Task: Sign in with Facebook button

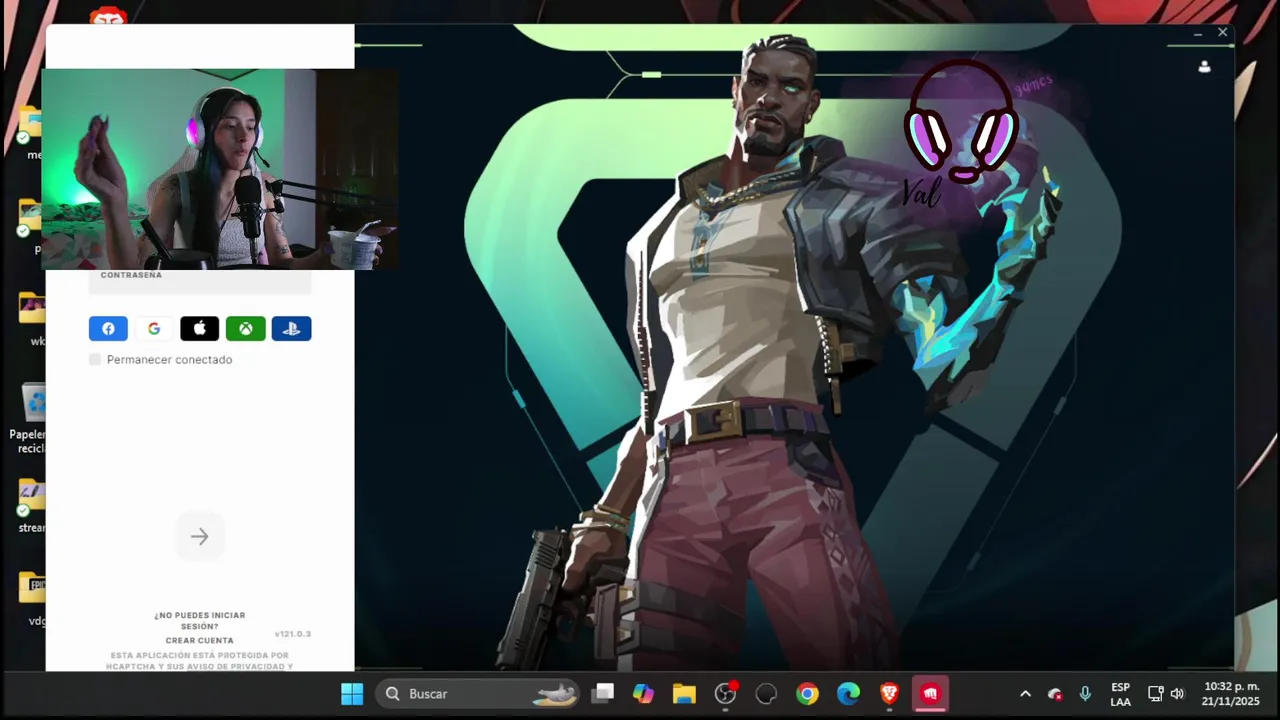Action: pos(108,329)
